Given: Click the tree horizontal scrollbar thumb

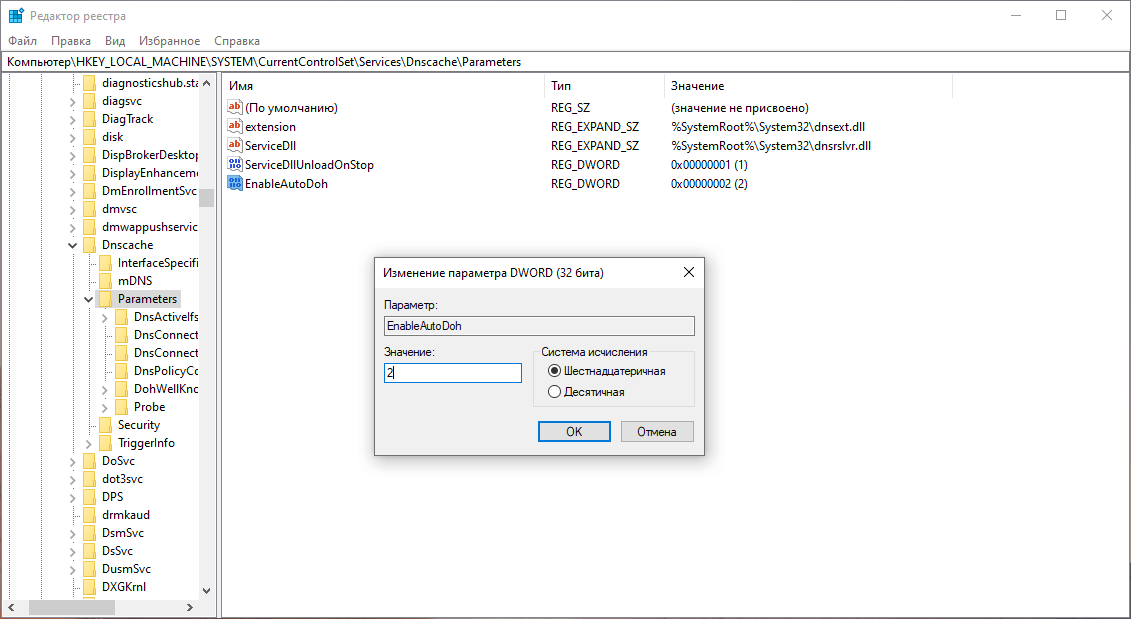Looking at the screenshot, I should tap(71, 607).
